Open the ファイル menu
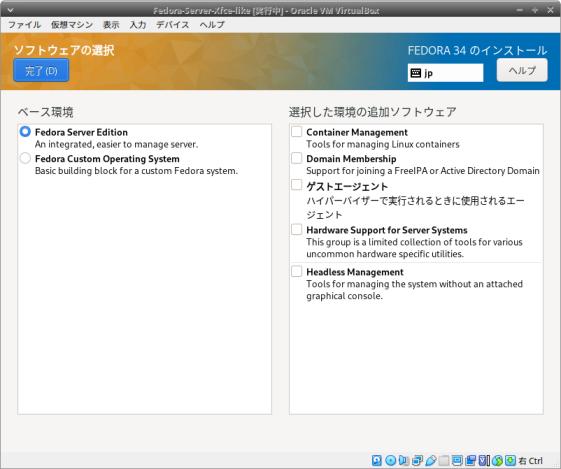The height and width of the screenshot is (469, 561). (24, 25)
